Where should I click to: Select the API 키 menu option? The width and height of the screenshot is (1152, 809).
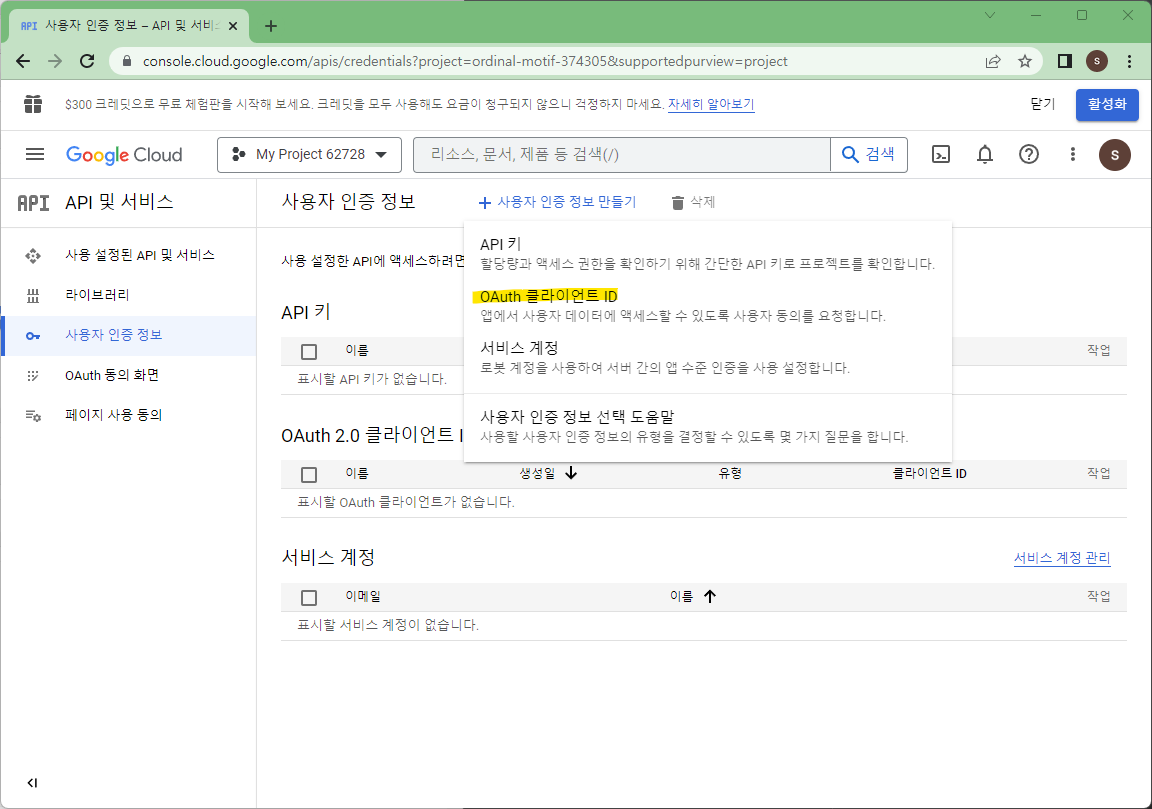point(708,253)
